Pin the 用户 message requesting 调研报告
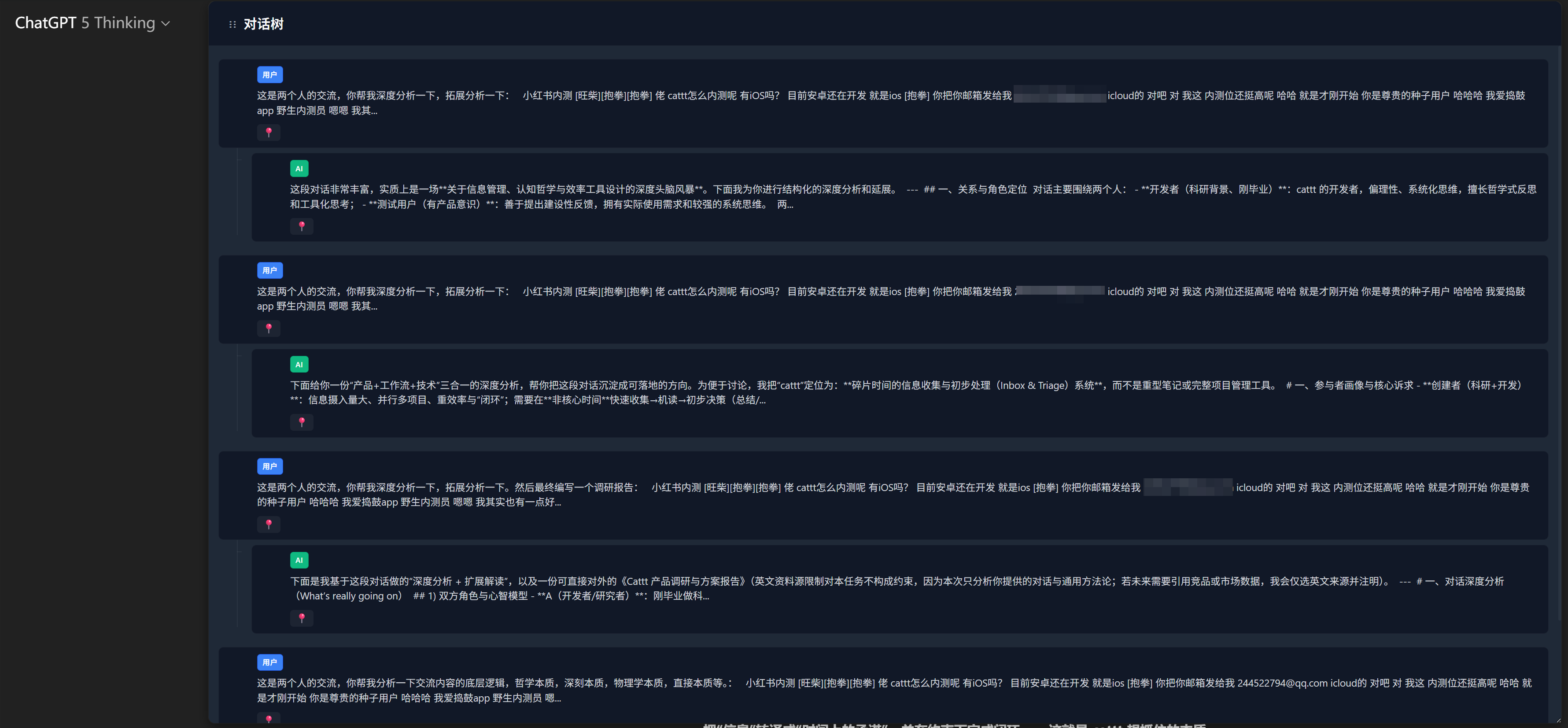This screenshot has height=728, width=1568. coord(269,524)
